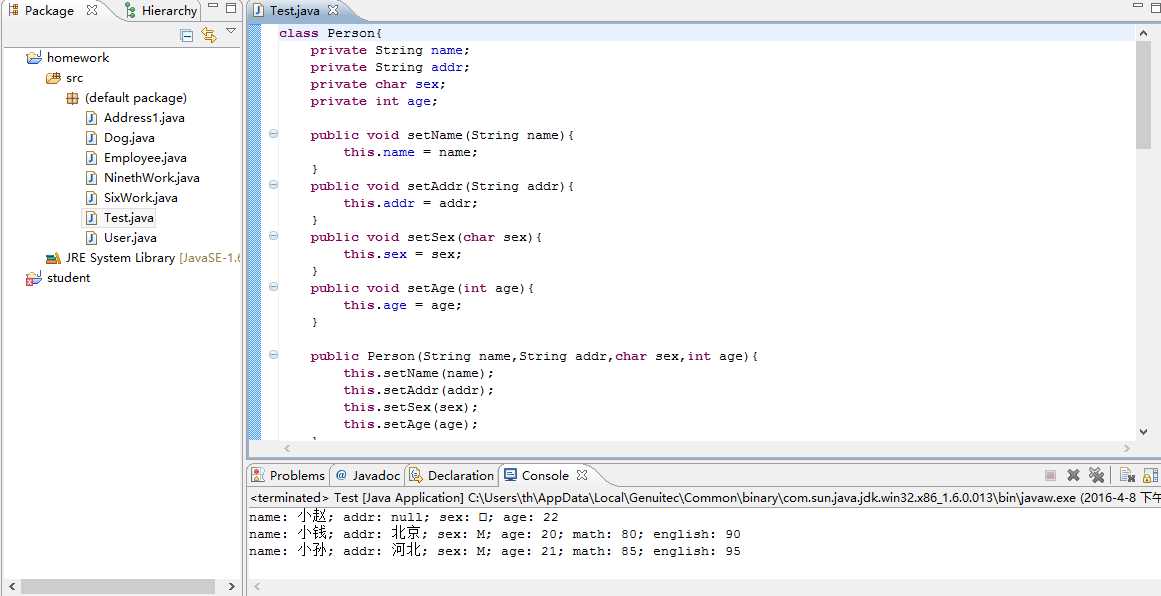The width and height of the screenshot is (1161, 596).
Task: Click the Dog.java file icon
Action: click(91, 138)
